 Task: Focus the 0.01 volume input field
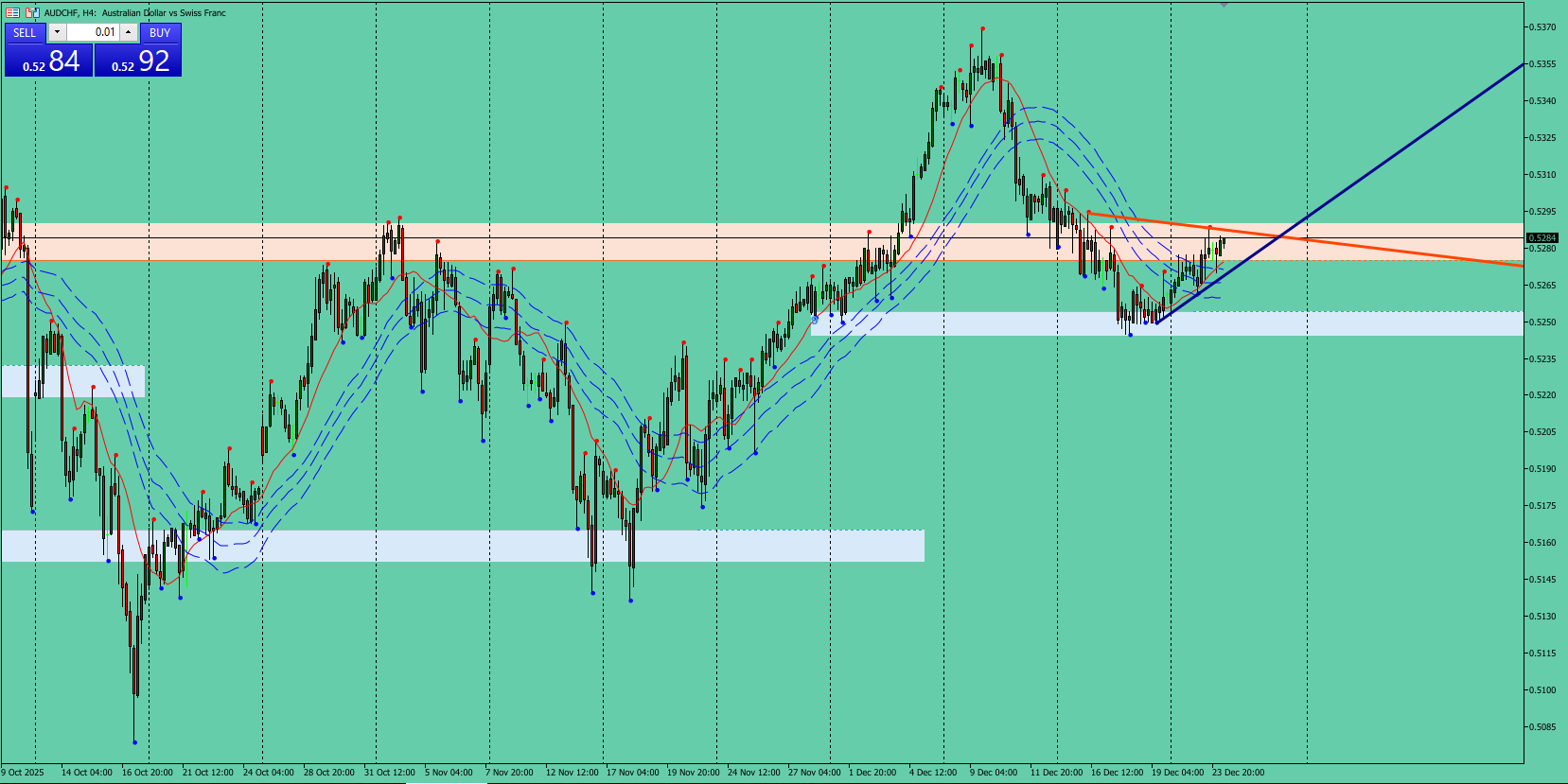[93, 32]
